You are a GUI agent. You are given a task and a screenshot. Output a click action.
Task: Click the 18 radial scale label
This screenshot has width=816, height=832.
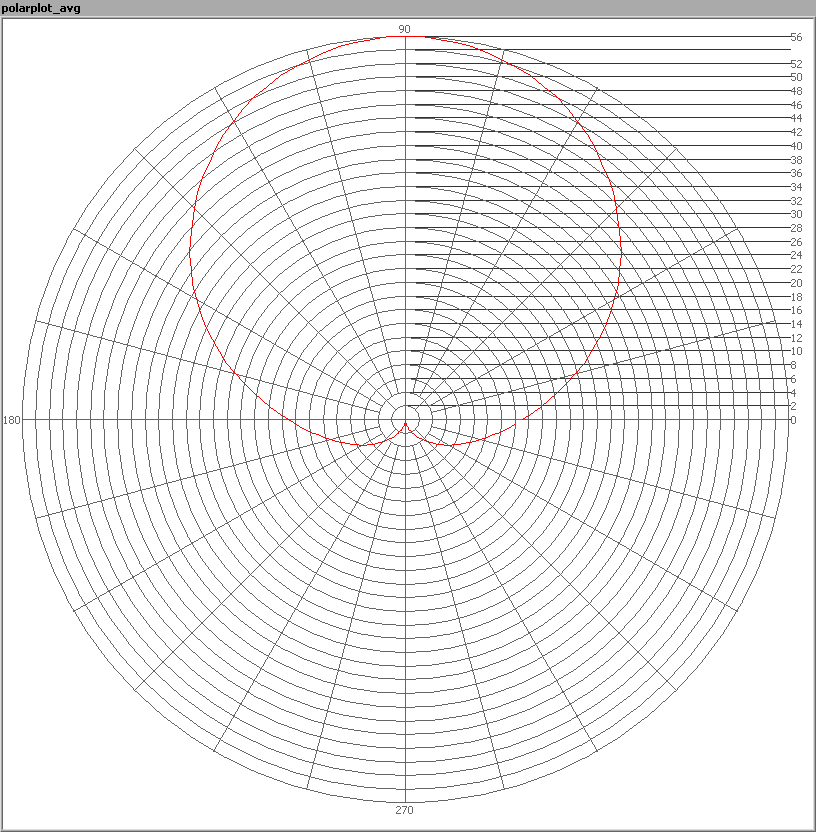(x=796, y=297)
